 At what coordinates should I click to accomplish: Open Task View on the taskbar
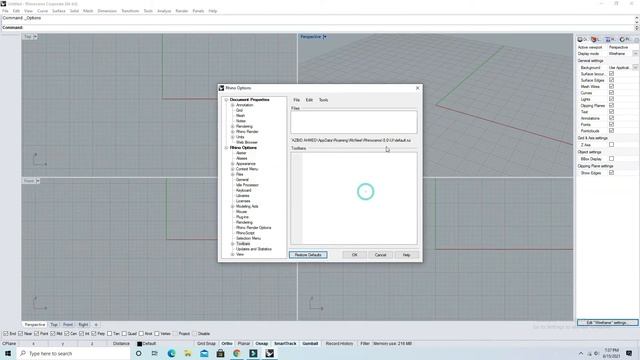(155, 353)
